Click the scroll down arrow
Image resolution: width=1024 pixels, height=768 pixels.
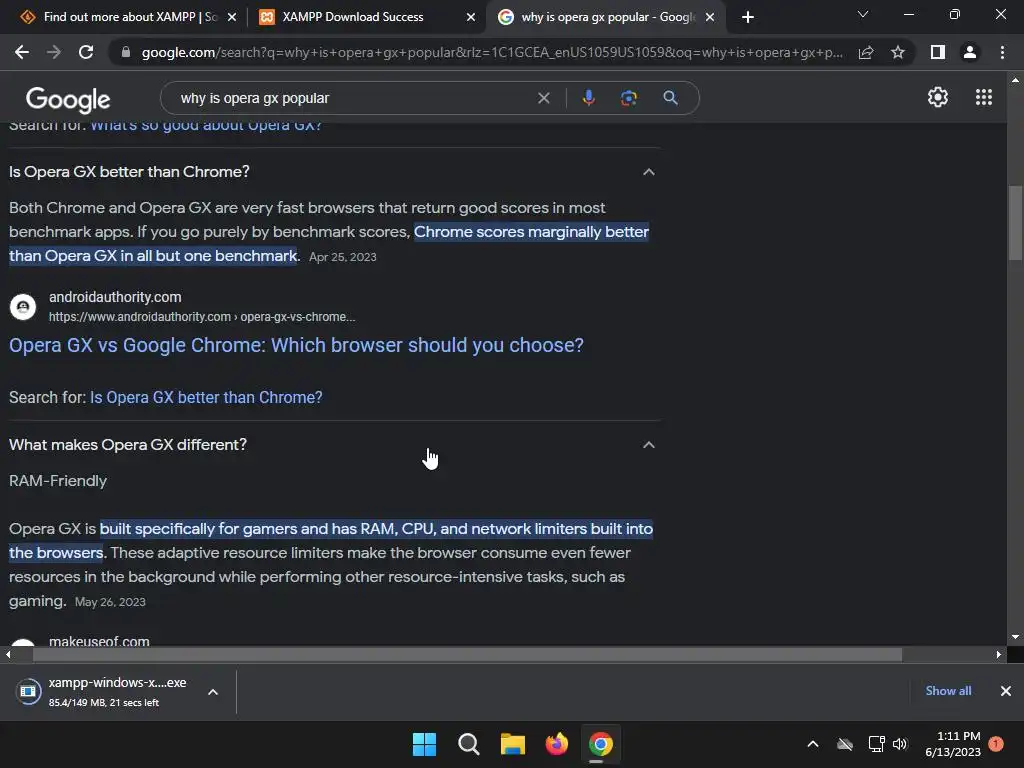tap(1015, 637)
